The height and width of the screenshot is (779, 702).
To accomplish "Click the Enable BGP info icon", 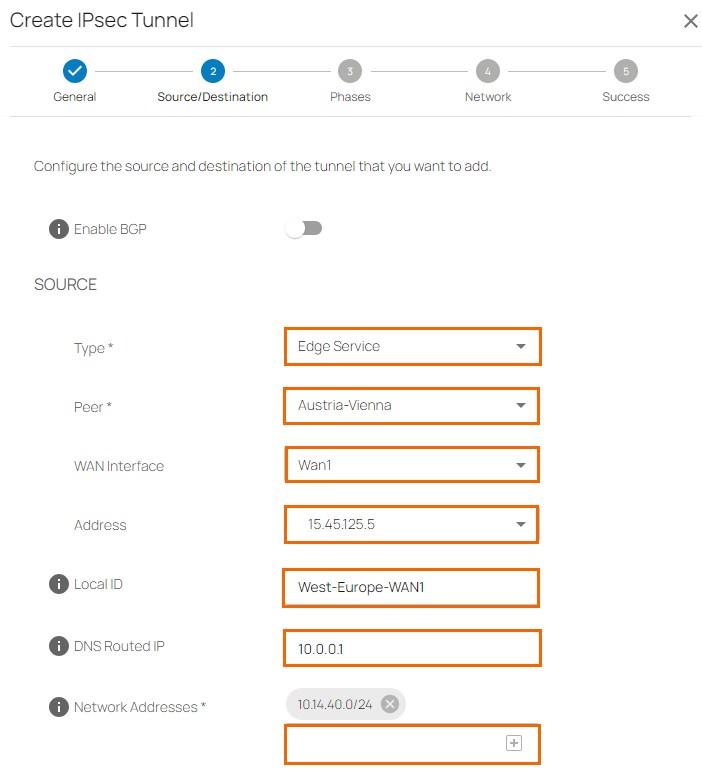I will click(59, 229).
